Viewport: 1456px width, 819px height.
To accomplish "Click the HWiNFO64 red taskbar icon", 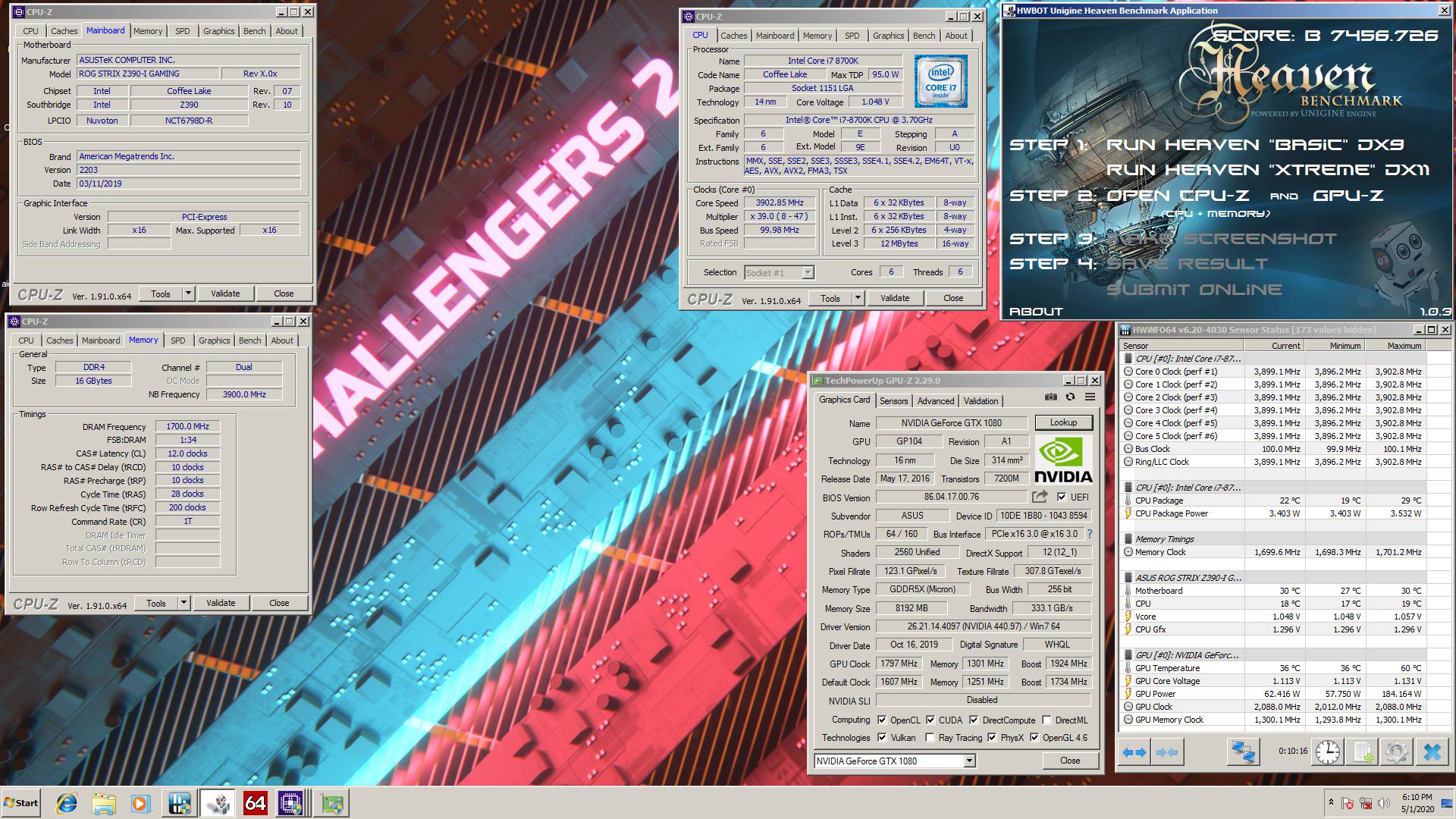I will [255, 803].
